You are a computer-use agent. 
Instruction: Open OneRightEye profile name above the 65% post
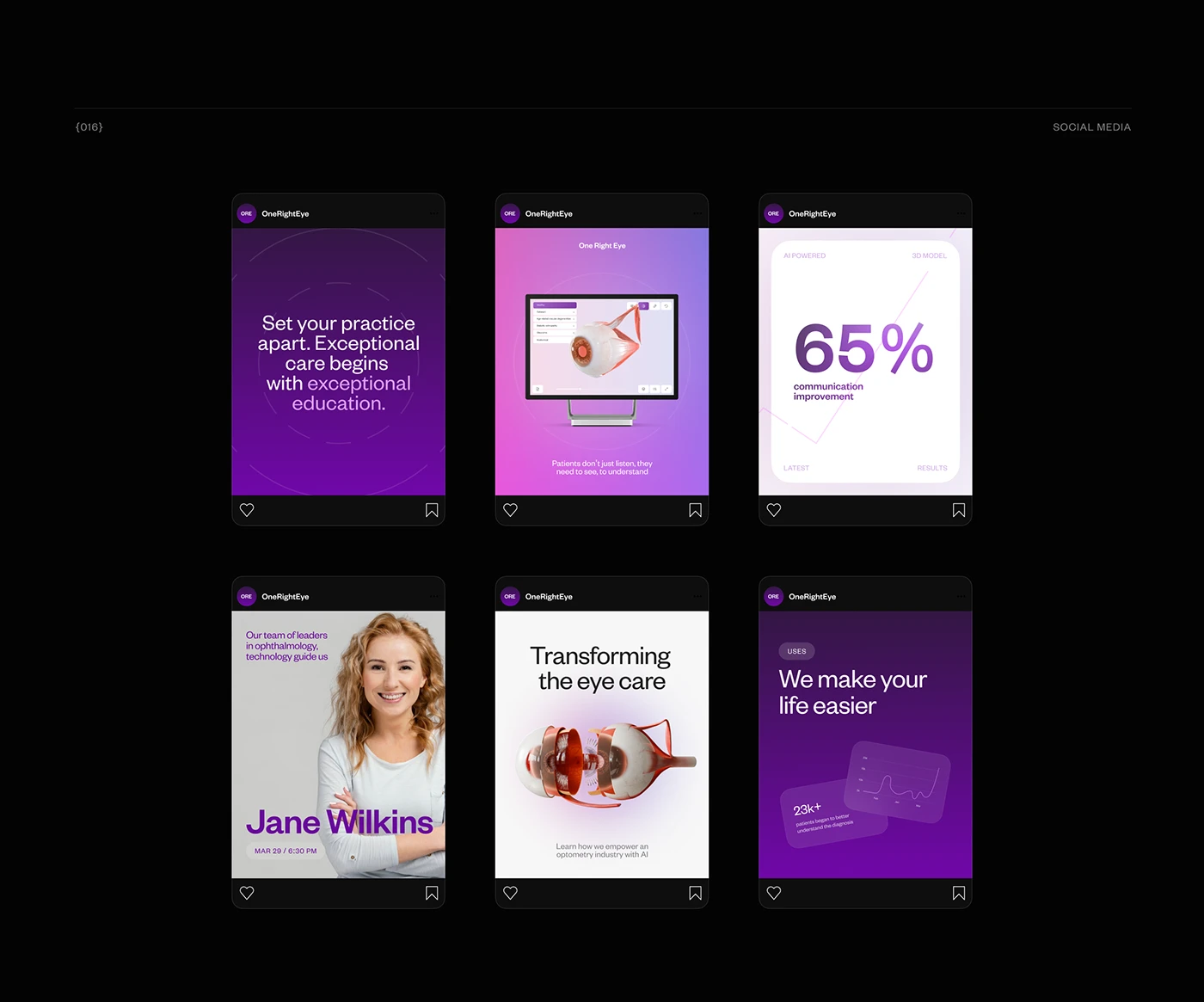point(812,213)
